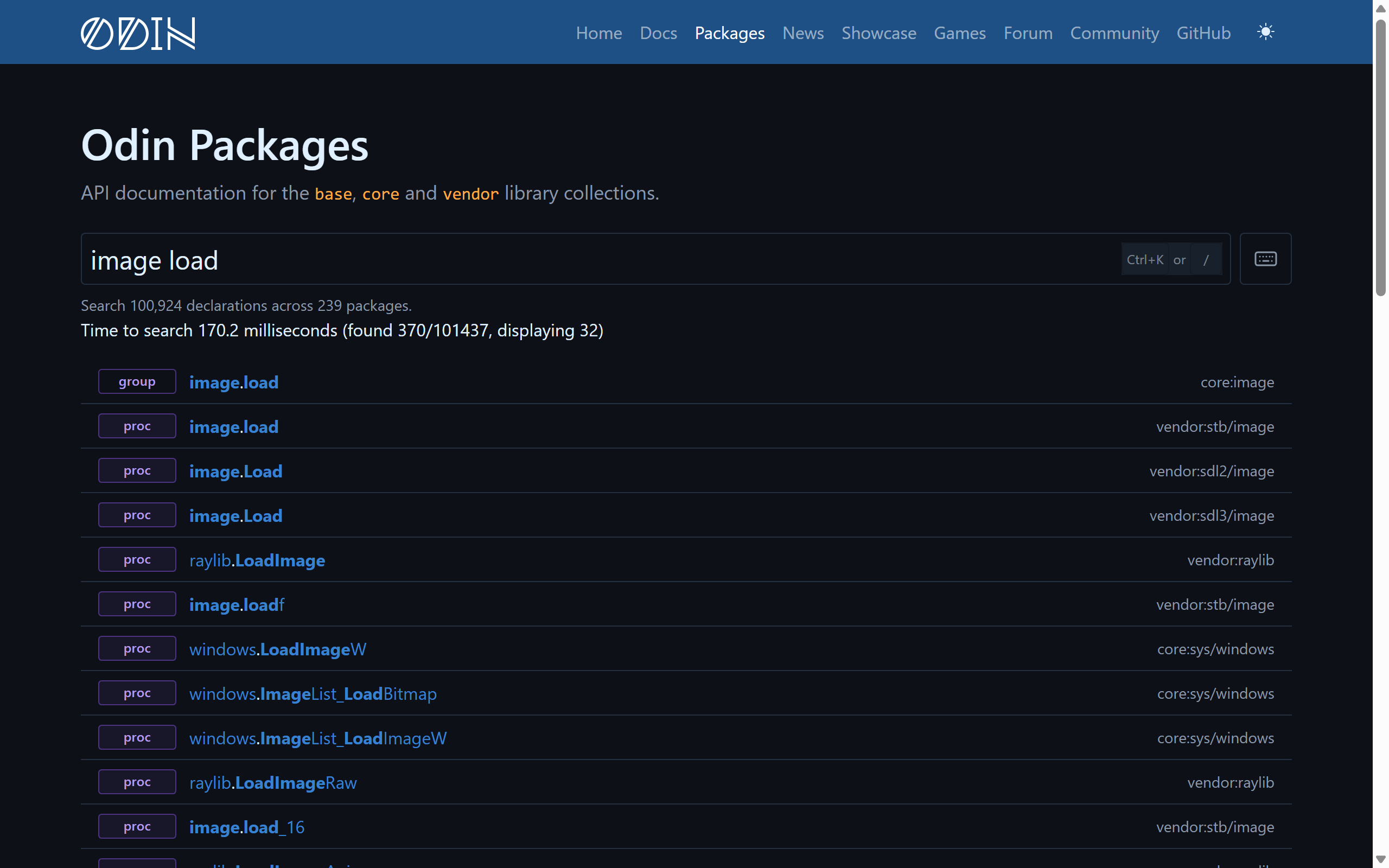This screenshot has width=1389, height=868.
Task: Click the 'Odin Packages' heading
Action: click(x=225, y=145)
